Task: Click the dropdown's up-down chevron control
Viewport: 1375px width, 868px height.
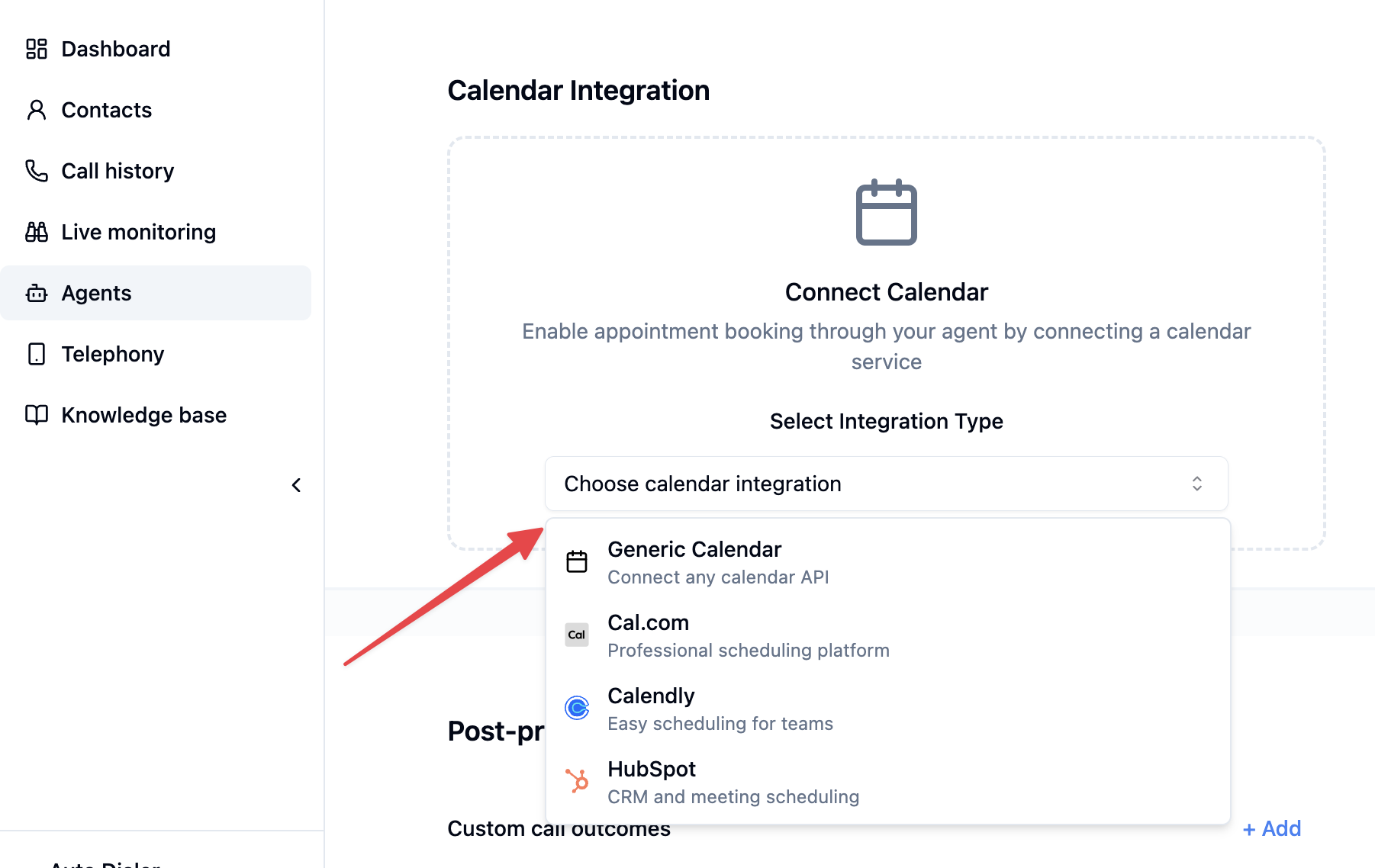Action: [x=1197, y=484]
